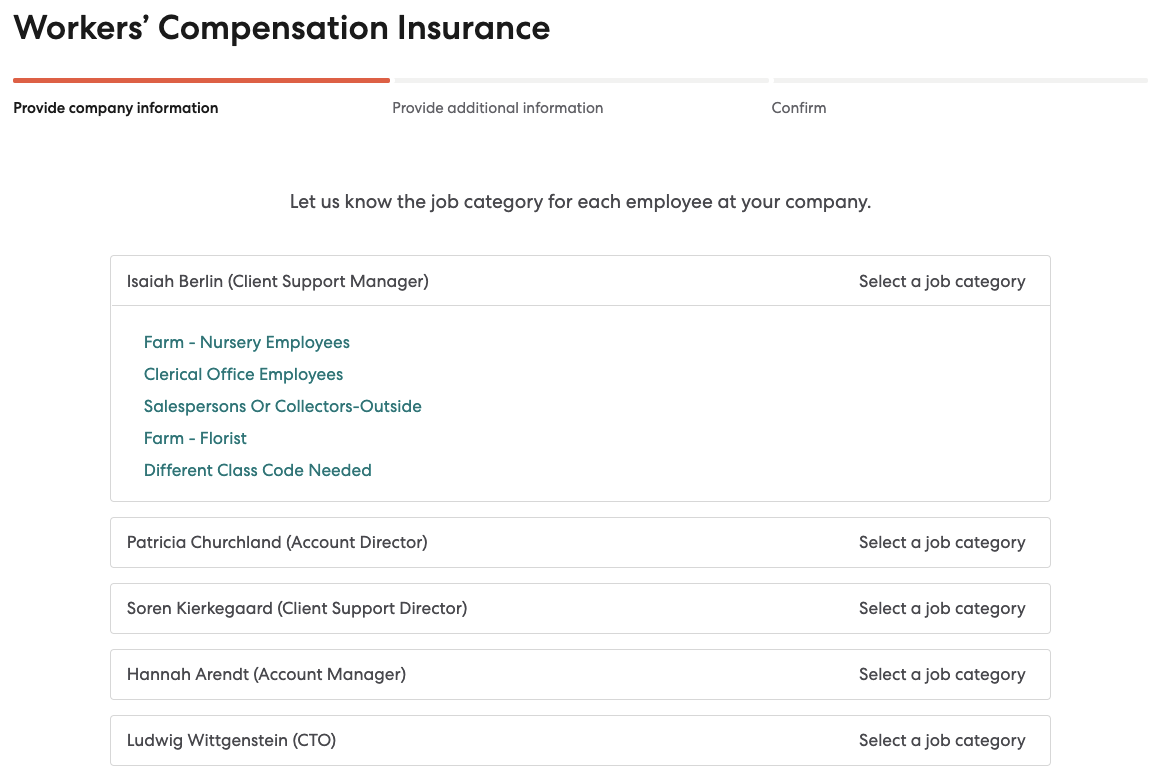1160x778 pixels.
Task: Go to Provide additional information step
Action: [498, 108]
